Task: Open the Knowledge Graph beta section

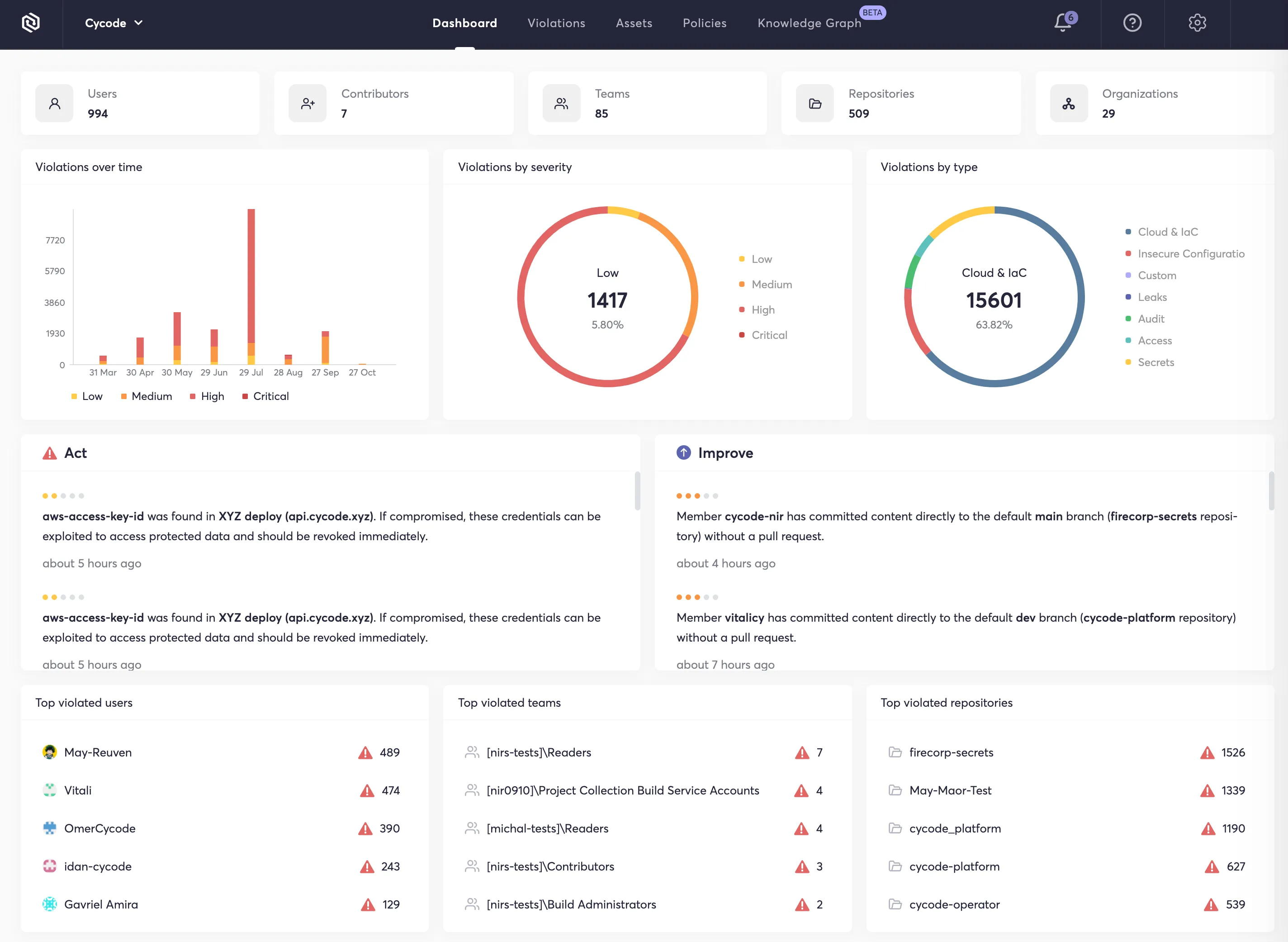Action: click(809, 23)
